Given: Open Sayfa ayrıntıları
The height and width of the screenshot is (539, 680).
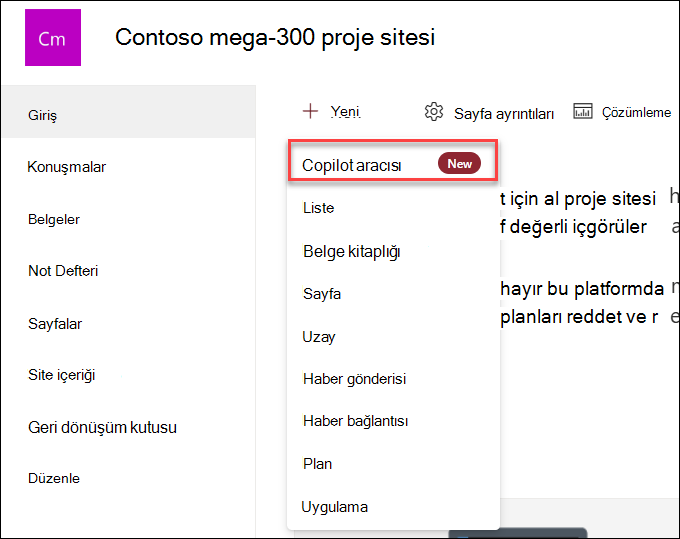Looking at the screenshot, I should pyautogui.click(x=489, y=113).
